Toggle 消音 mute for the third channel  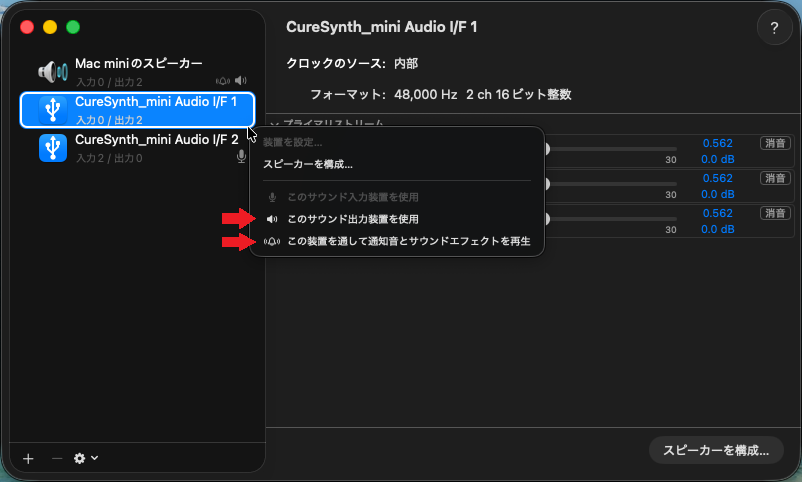click(x=774, y=213)
